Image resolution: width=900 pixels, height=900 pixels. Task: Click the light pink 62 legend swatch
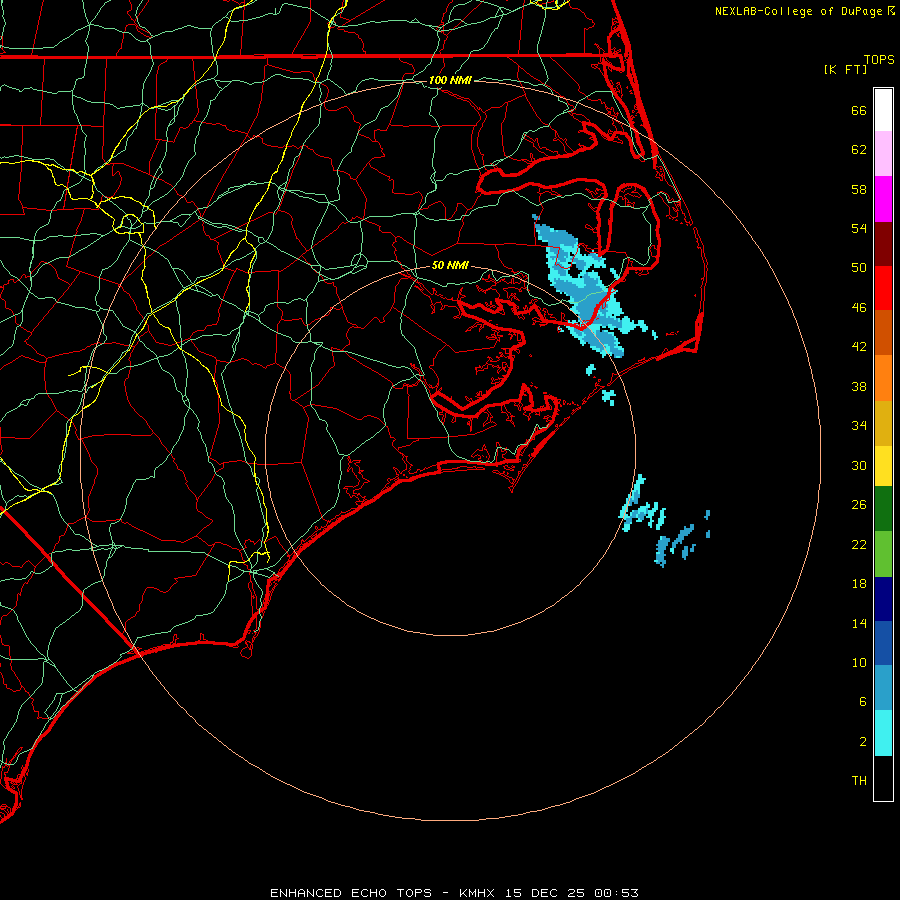883,154
